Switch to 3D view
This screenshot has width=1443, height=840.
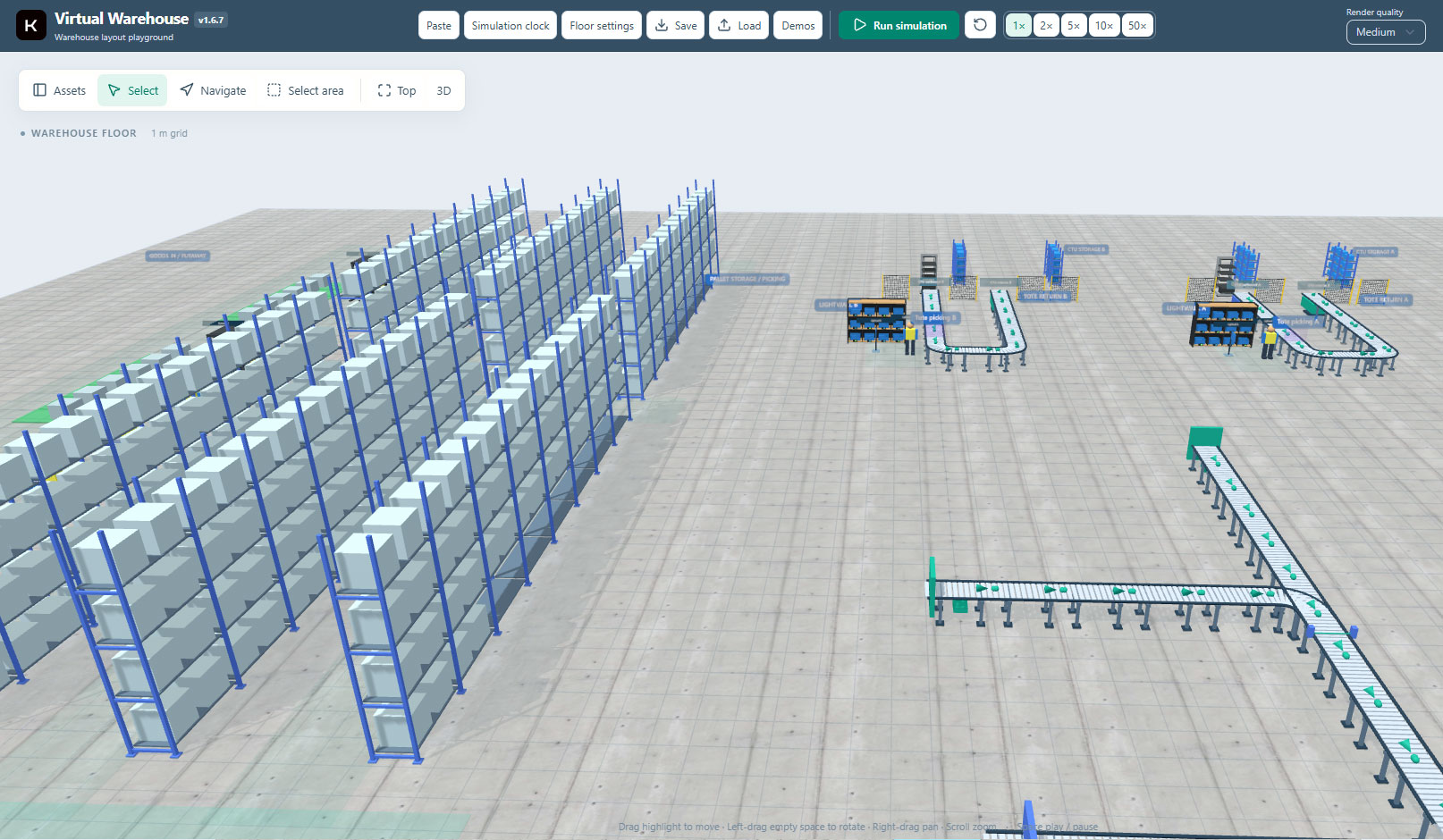click(x=443, y=90)
